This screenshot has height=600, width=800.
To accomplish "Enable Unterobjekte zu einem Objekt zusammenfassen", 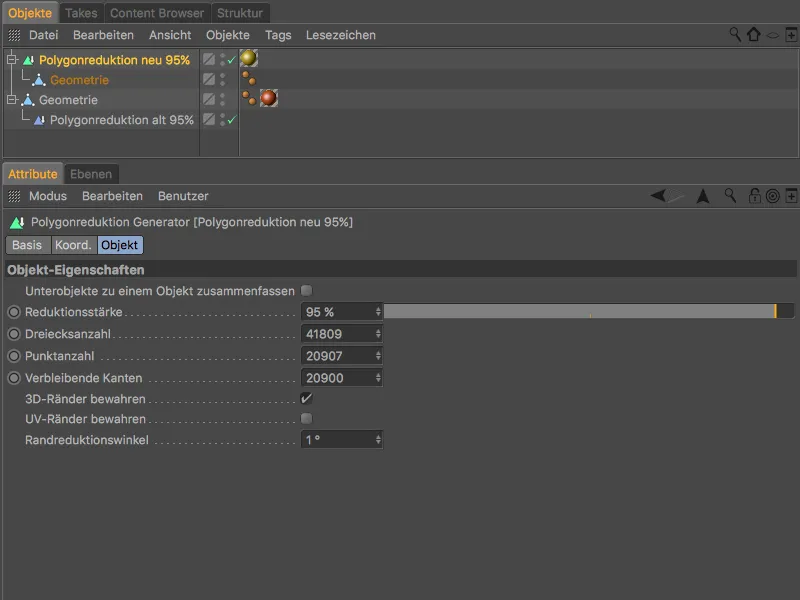I will click(x=307, y=291).
